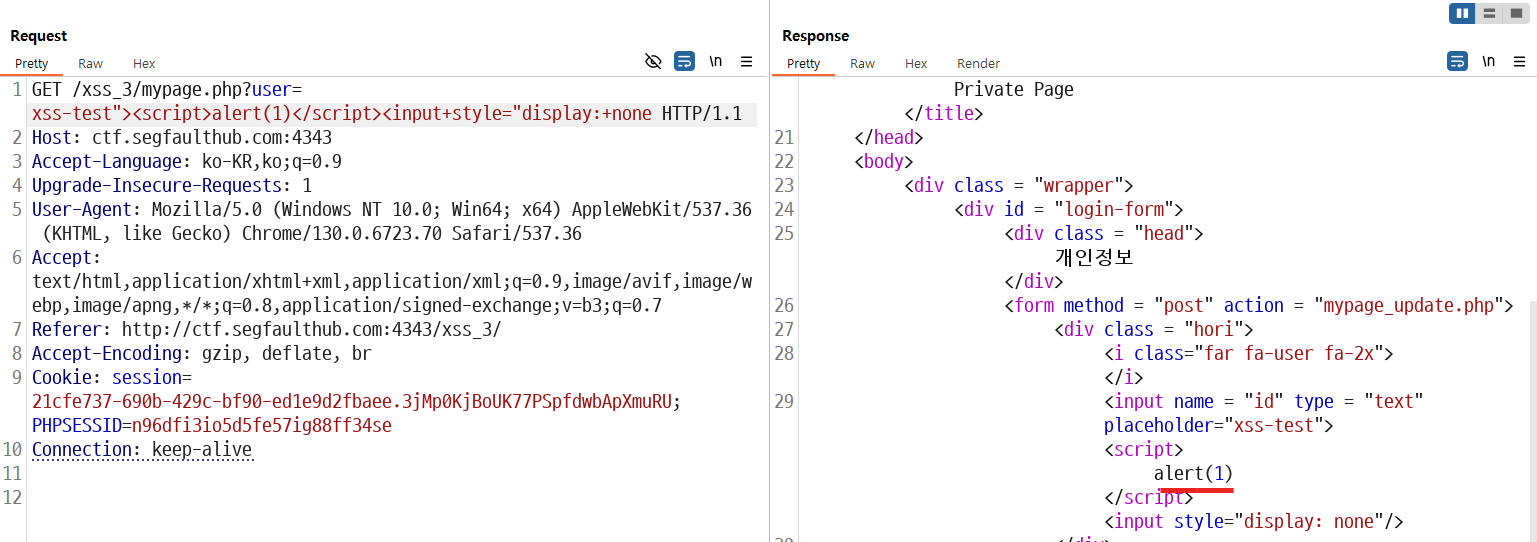Click the input name = "id" type line
This screenshot has width=1537, height=542.
(x=1264, y=401)
